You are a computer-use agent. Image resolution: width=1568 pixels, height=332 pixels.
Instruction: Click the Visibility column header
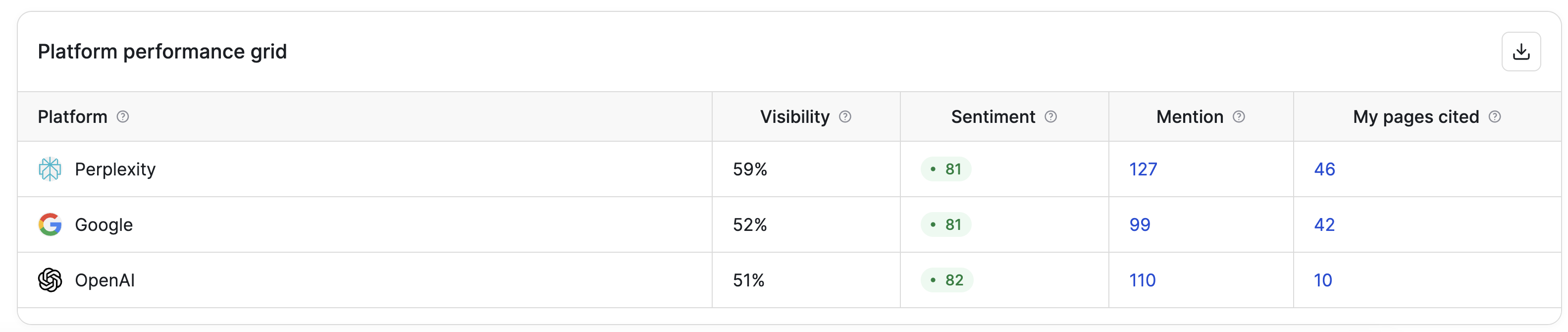(x=794, y=116)
